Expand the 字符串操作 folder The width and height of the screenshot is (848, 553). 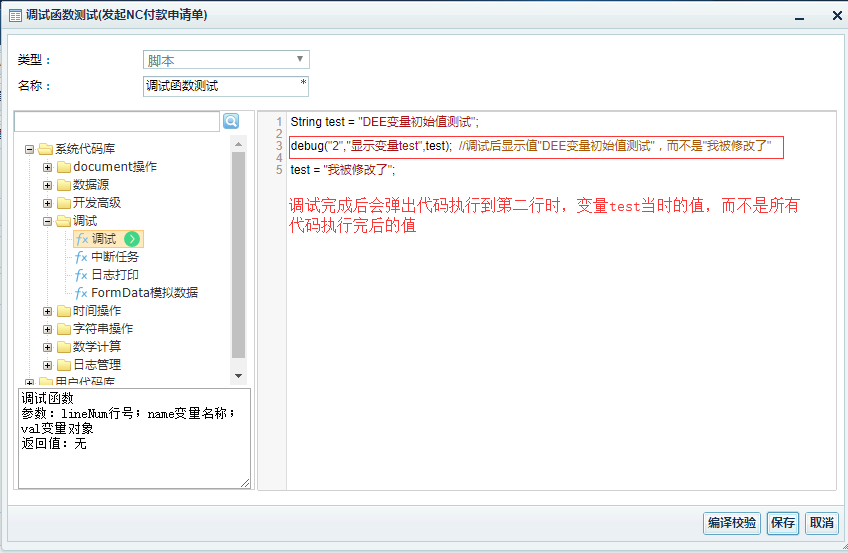click(48, 329)
